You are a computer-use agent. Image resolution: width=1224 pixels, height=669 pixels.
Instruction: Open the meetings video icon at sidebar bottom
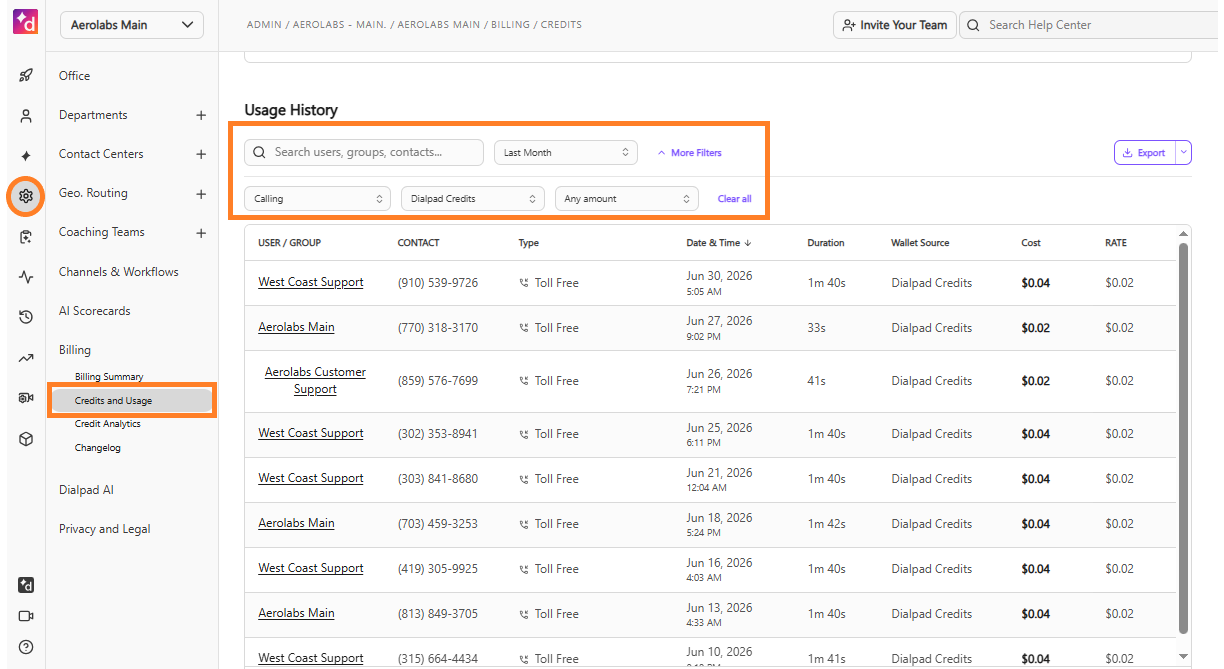click(x=26, y=616)
